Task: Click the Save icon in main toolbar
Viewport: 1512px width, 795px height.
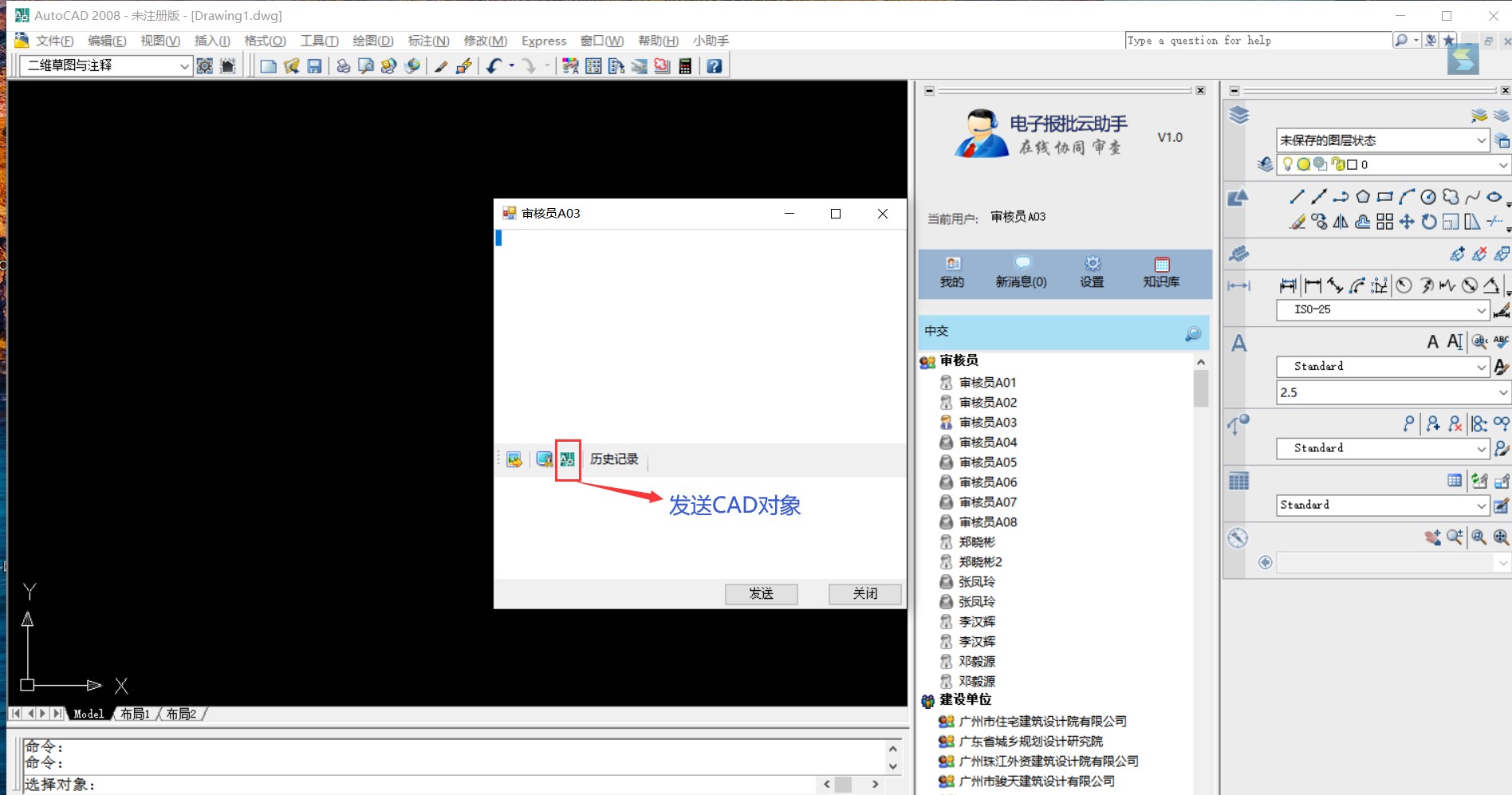Action: [314, 66]
